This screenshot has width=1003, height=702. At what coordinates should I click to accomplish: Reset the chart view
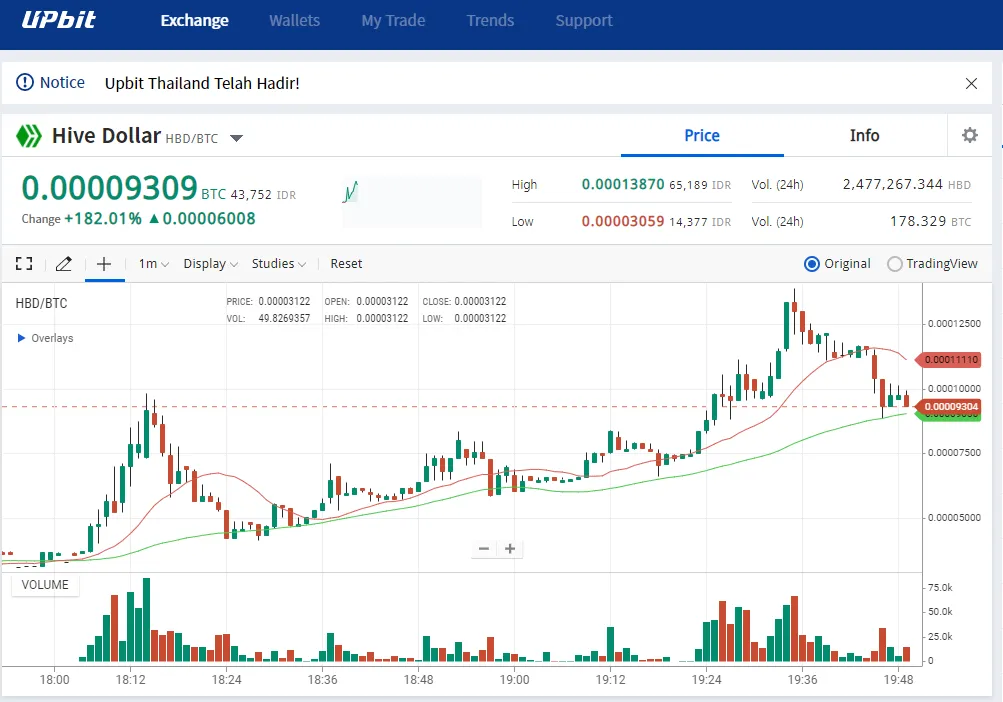(x=346, y=264)
